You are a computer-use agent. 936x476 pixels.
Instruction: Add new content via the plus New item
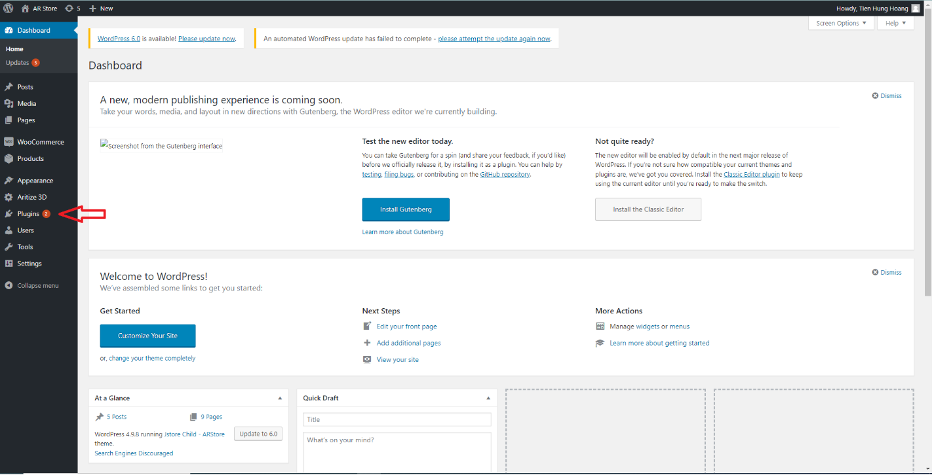point(101,8)
